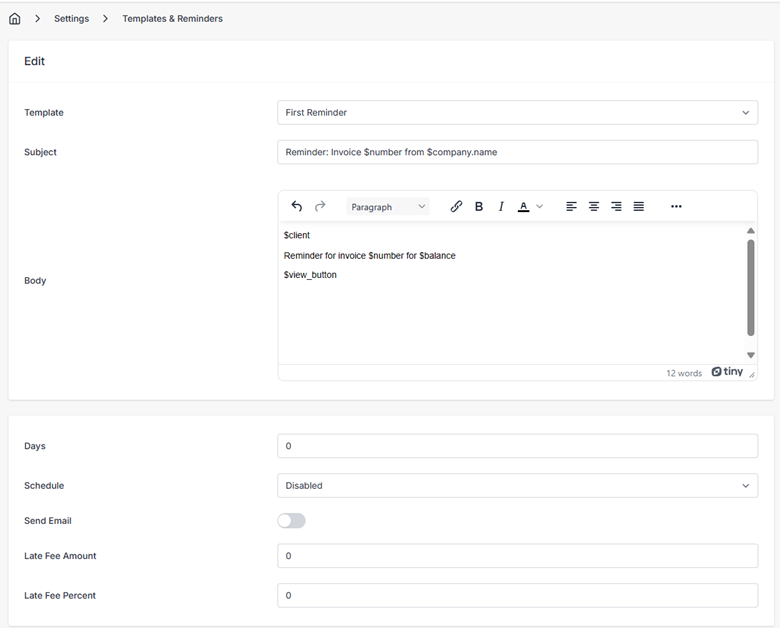This screenshot has width=780, height=628.
Task: Click the tiny logo in editor footer
Action: pos(727,372)
